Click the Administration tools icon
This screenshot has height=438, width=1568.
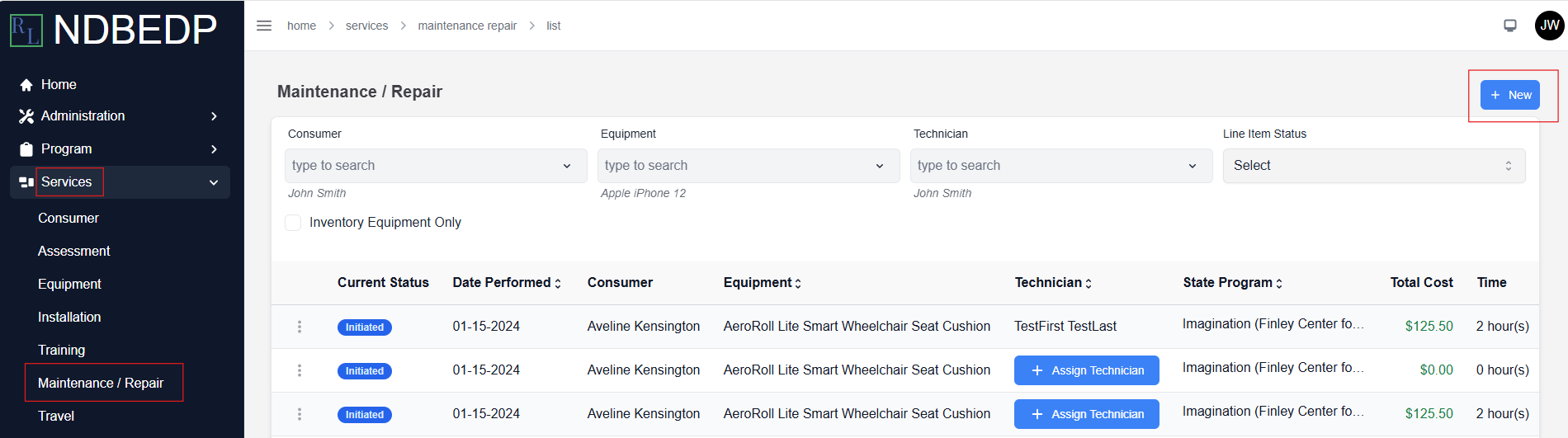coord(26,116)
